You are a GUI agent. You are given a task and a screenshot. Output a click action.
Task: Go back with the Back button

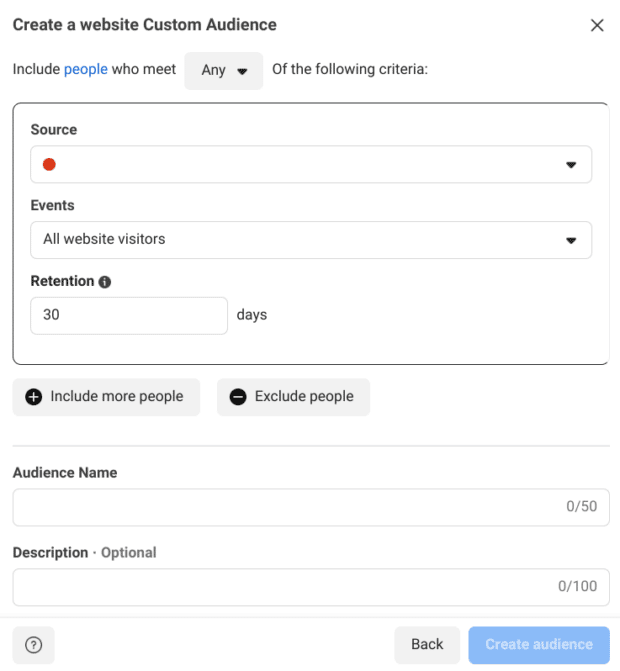[427, 645]
